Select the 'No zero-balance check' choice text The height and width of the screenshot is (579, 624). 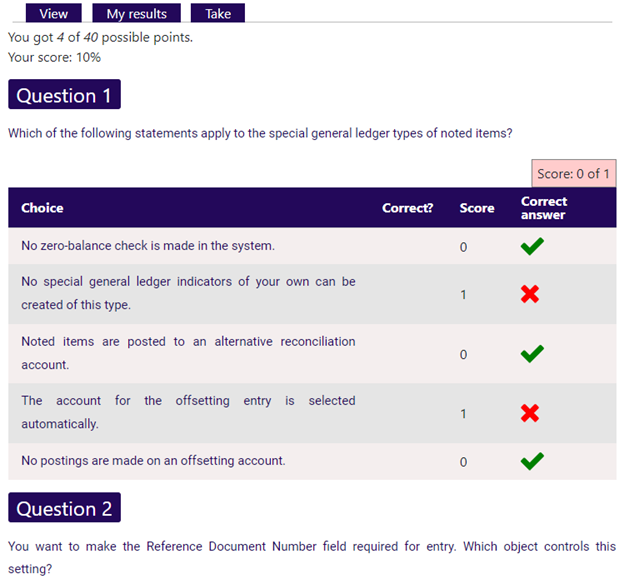click(148, 245)
